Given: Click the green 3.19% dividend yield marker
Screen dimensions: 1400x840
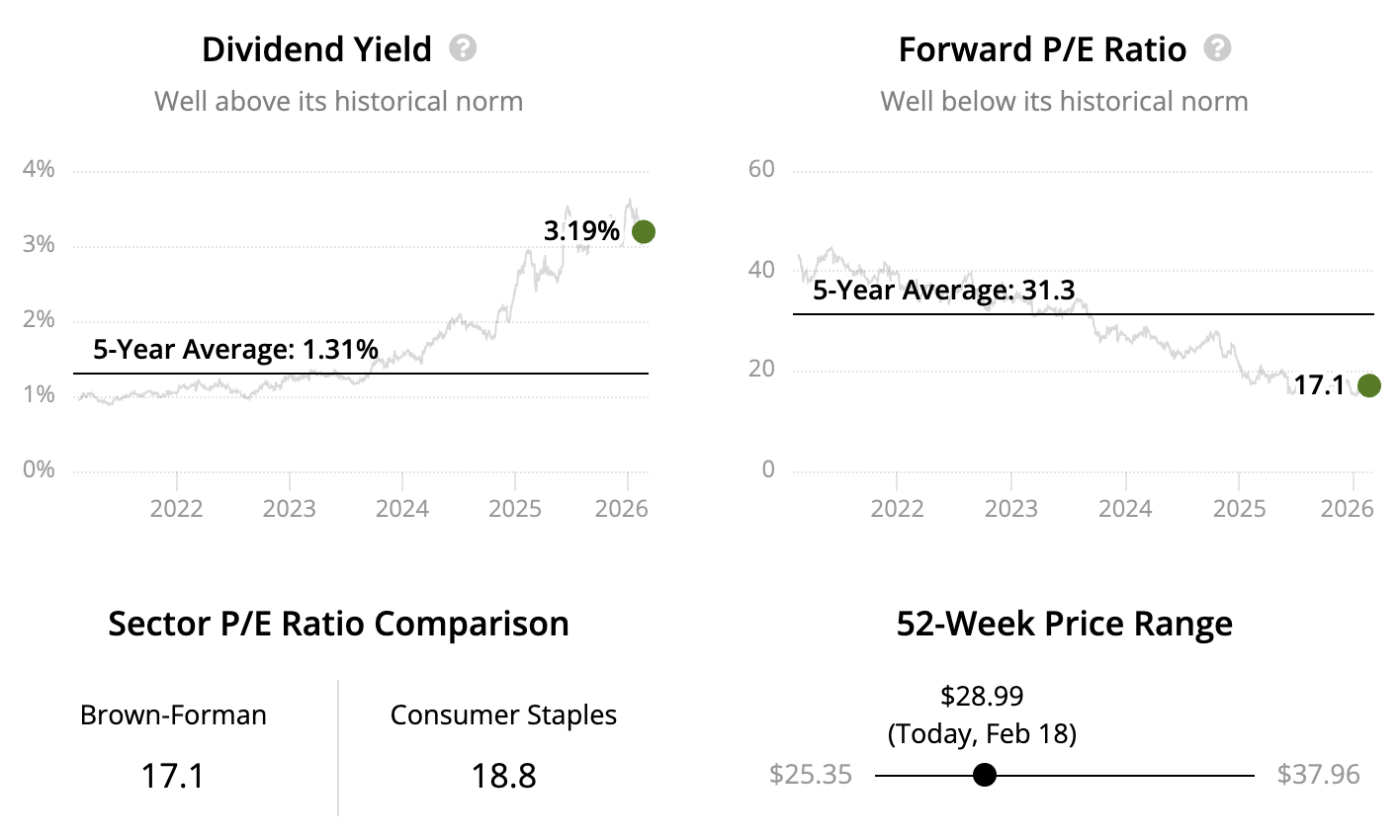Looking at the screenshot, I should pyautogui.click(x=643, y=232).
